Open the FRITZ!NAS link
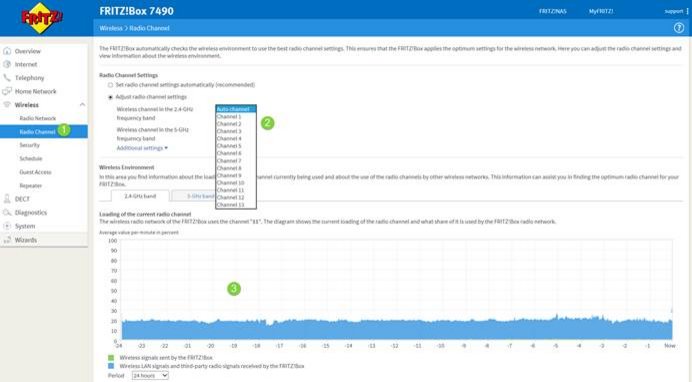This screenshot has width=692, height=382. [553, 11]
